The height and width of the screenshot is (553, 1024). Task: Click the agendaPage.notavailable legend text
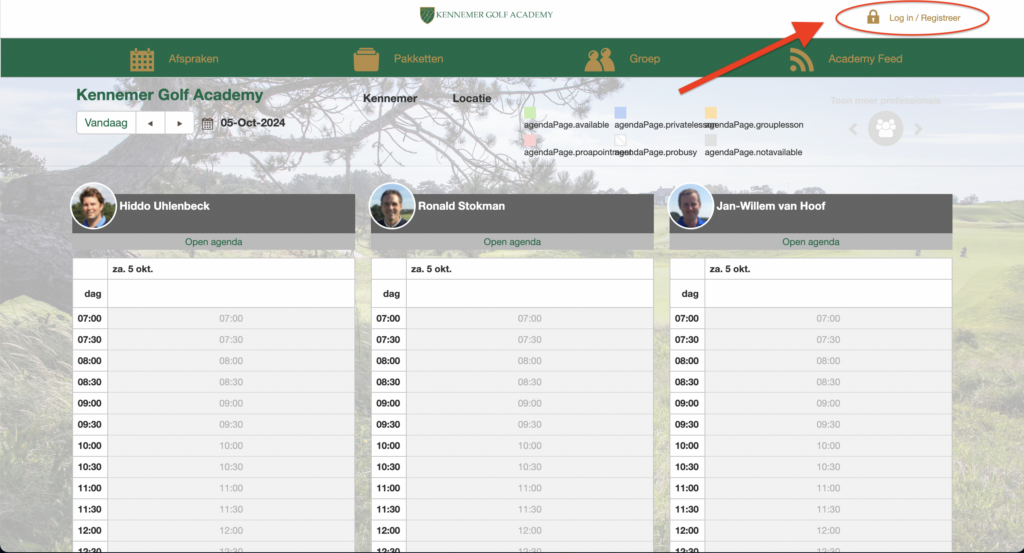pos(753,152)
